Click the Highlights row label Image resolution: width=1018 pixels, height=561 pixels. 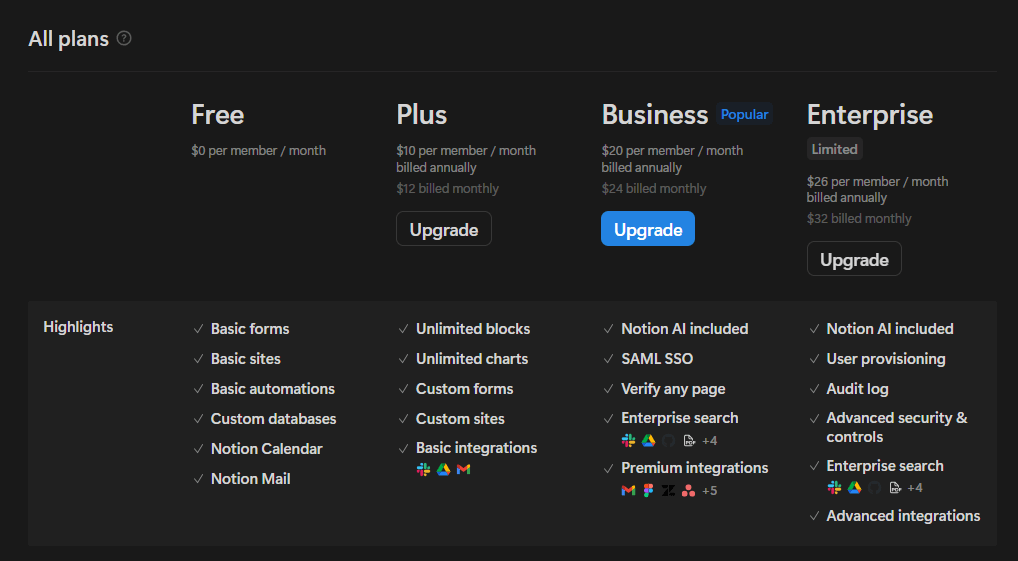[78, 327]
